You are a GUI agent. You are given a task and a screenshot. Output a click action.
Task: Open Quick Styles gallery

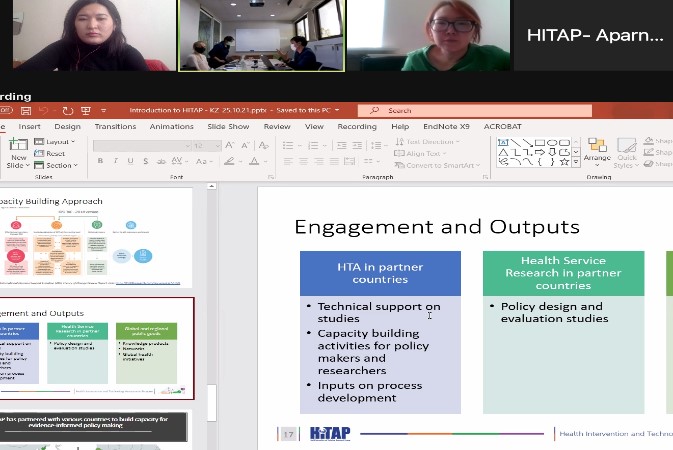point(627,148)
